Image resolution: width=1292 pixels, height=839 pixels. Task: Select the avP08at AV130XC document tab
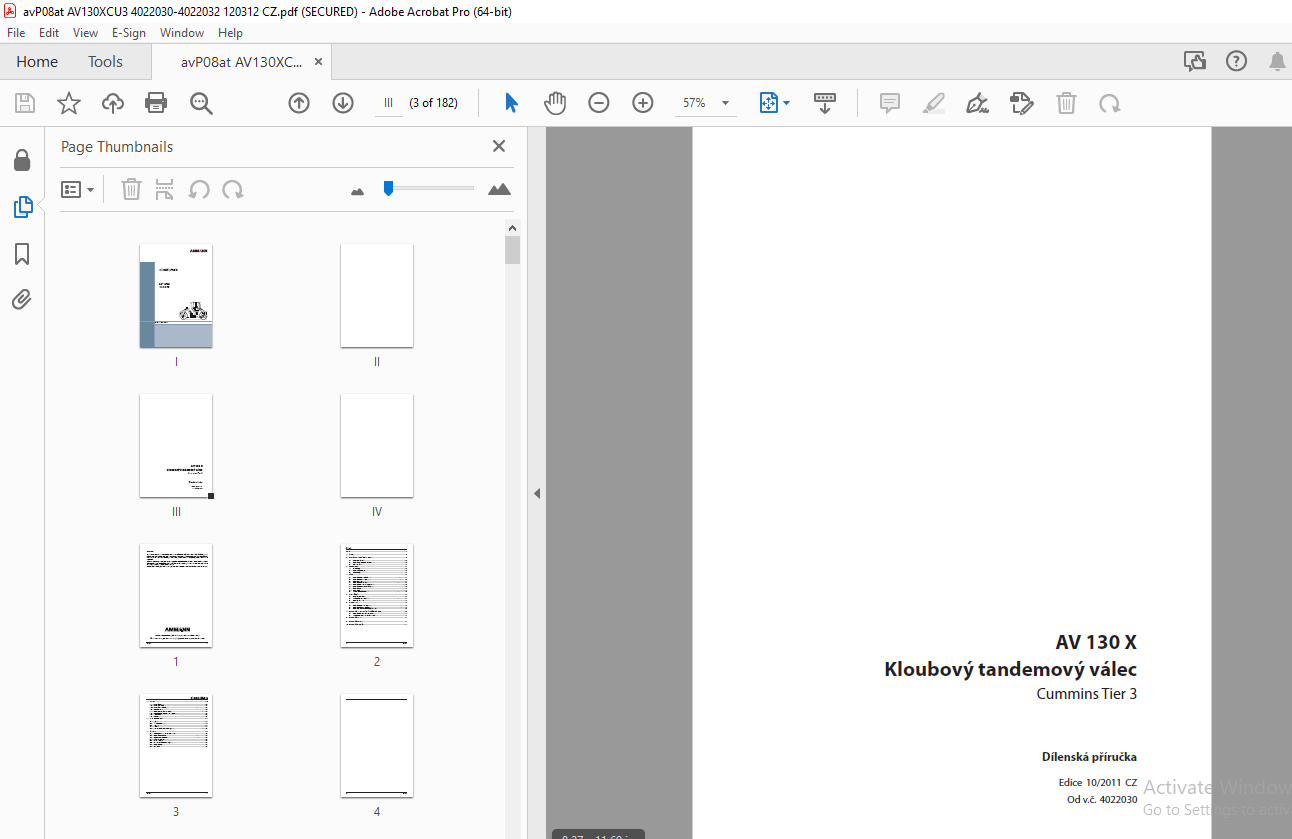(241, 62)
